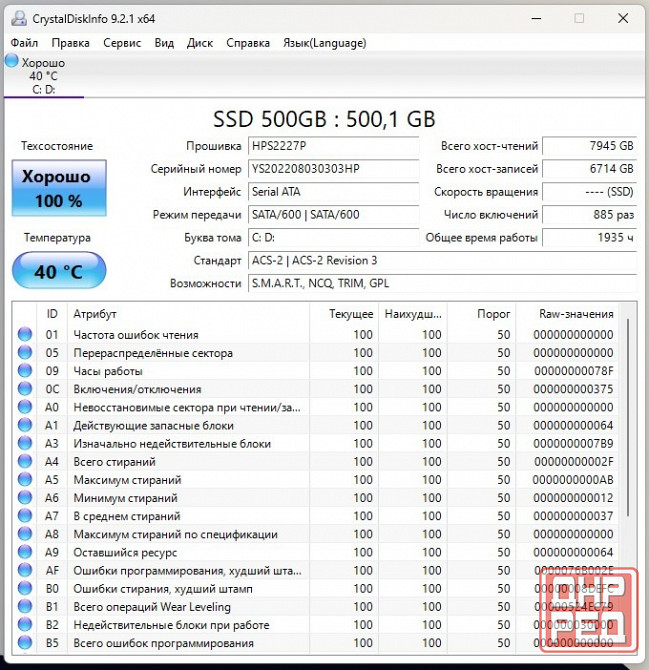Click status icon for attribute A6
649x670 pixels.
pos(25,497)
